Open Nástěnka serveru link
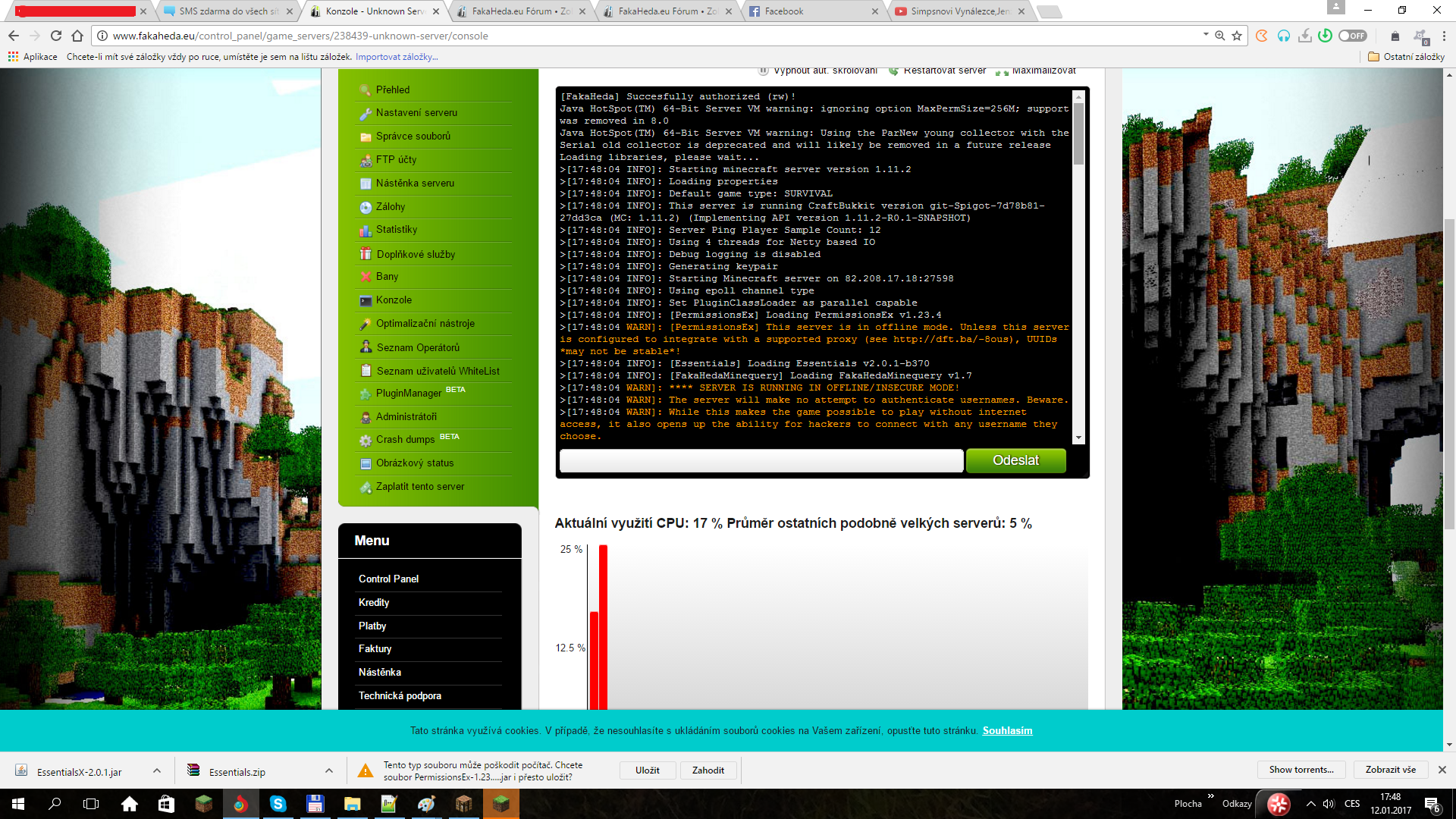 (x=415, y=184)
